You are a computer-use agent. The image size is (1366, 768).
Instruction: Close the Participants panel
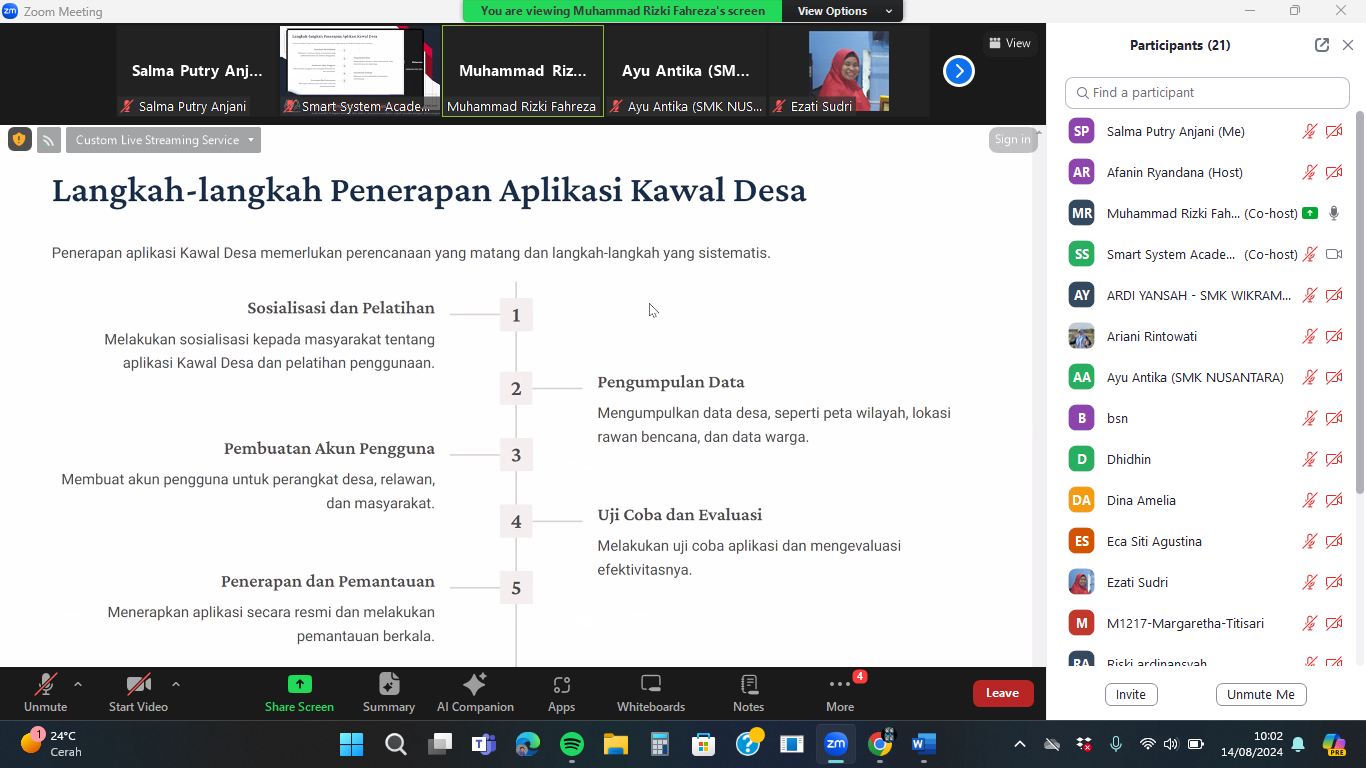pos(1348,45)
